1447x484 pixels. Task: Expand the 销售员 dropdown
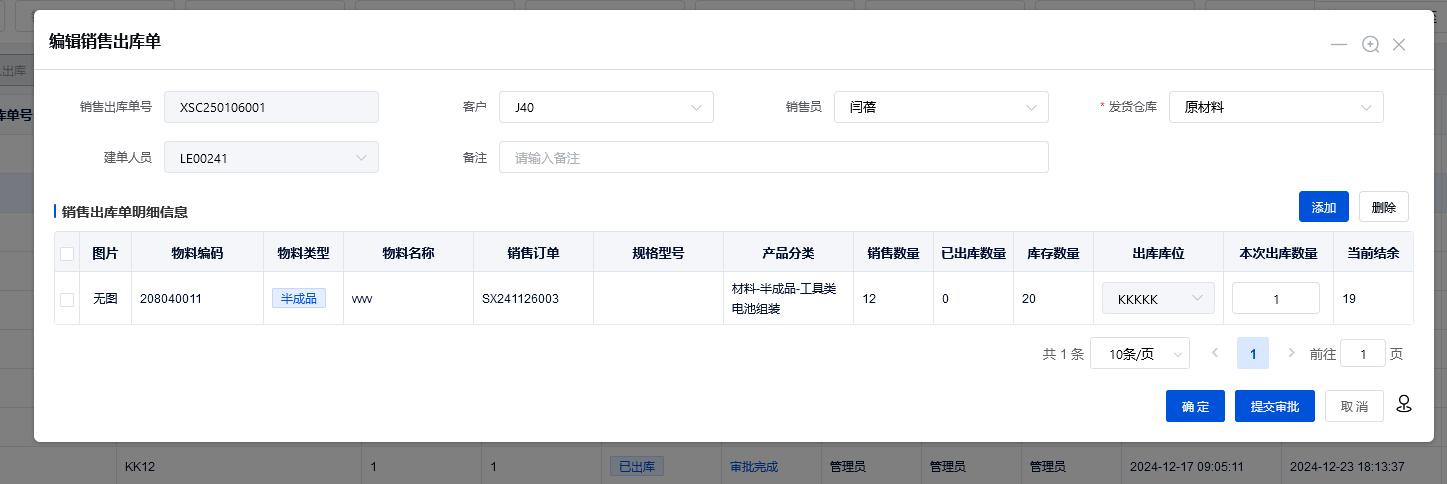pyautogui.click(x=941, y=107)
